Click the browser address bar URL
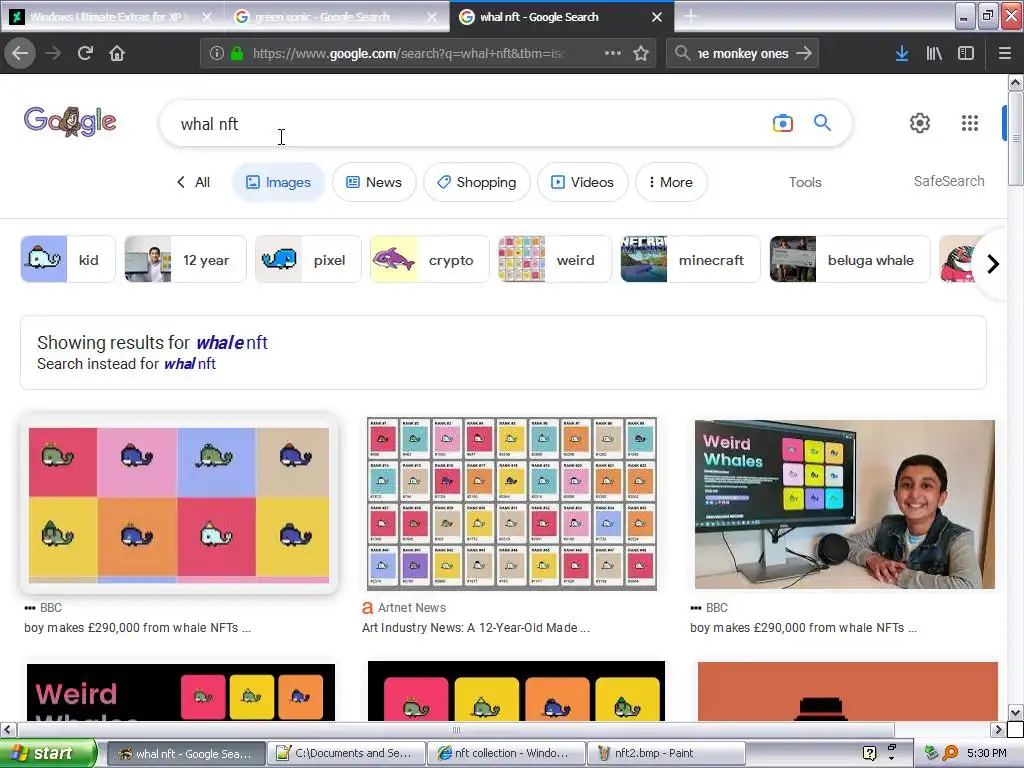The image size is (1024, 768). click(409, 54)
